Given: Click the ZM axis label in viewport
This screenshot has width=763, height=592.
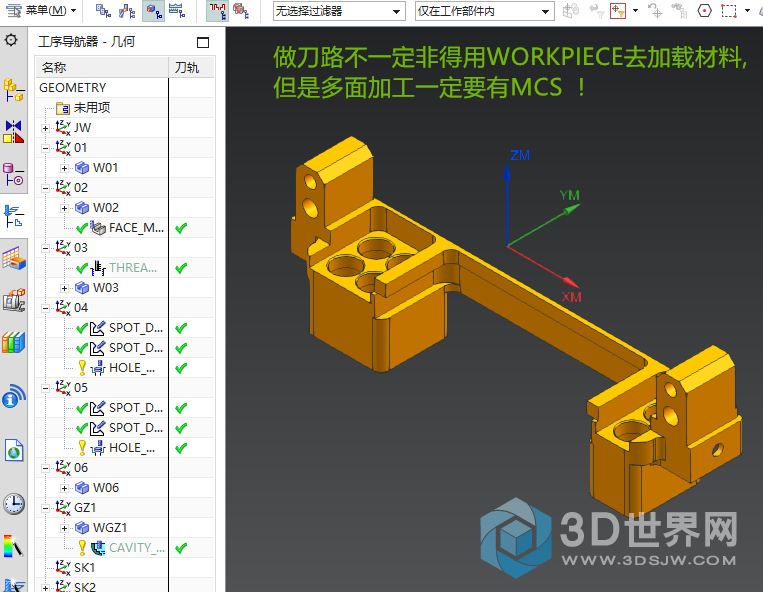Looking at the screenshot, I should pyautogui.click(x=520, y=155).
